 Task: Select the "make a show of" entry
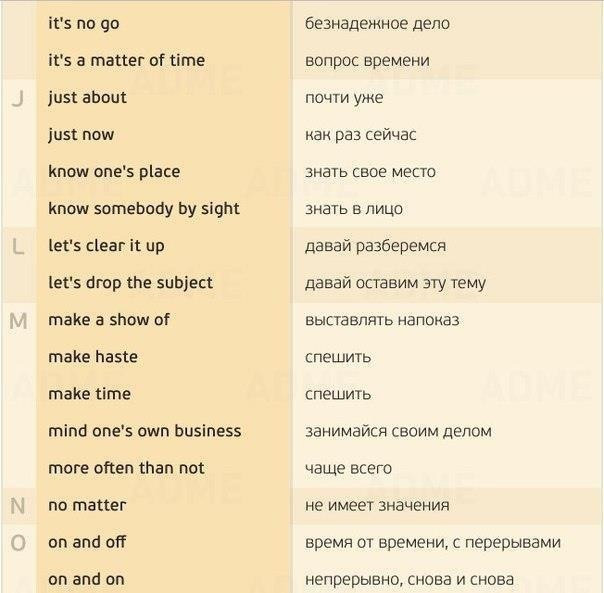[x=109, y=320]
